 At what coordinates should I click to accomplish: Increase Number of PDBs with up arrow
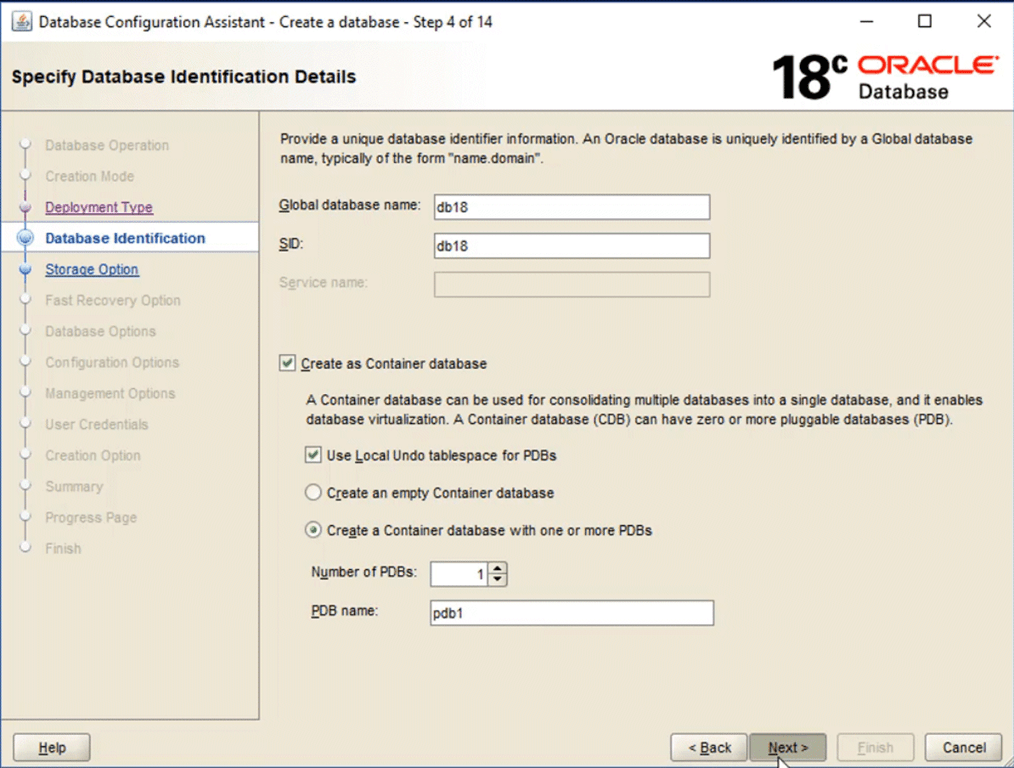[497, 568]
